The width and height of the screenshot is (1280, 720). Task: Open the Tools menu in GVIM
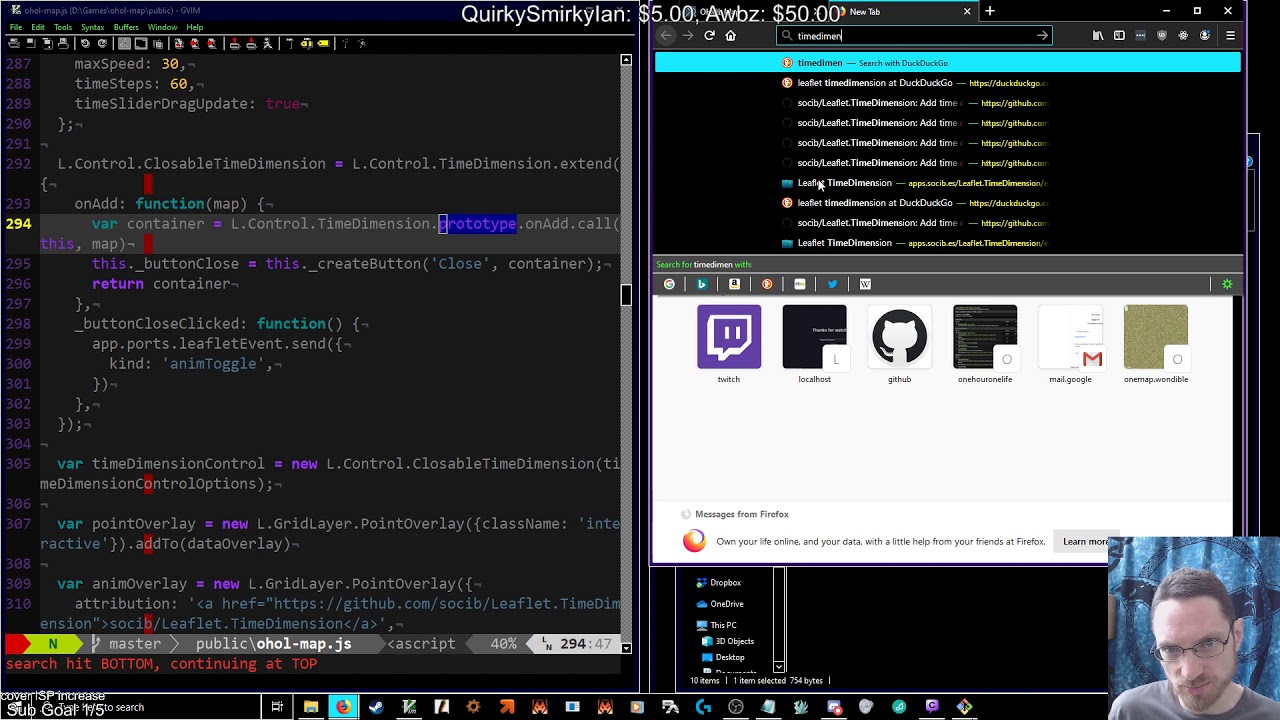click(62, 27)
